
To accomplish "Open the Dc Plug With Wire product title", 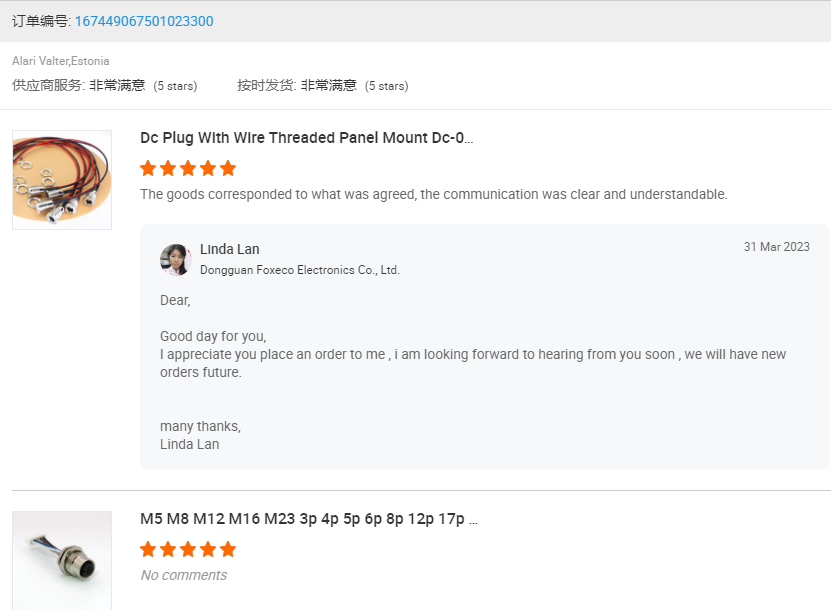I will [306, 138].
